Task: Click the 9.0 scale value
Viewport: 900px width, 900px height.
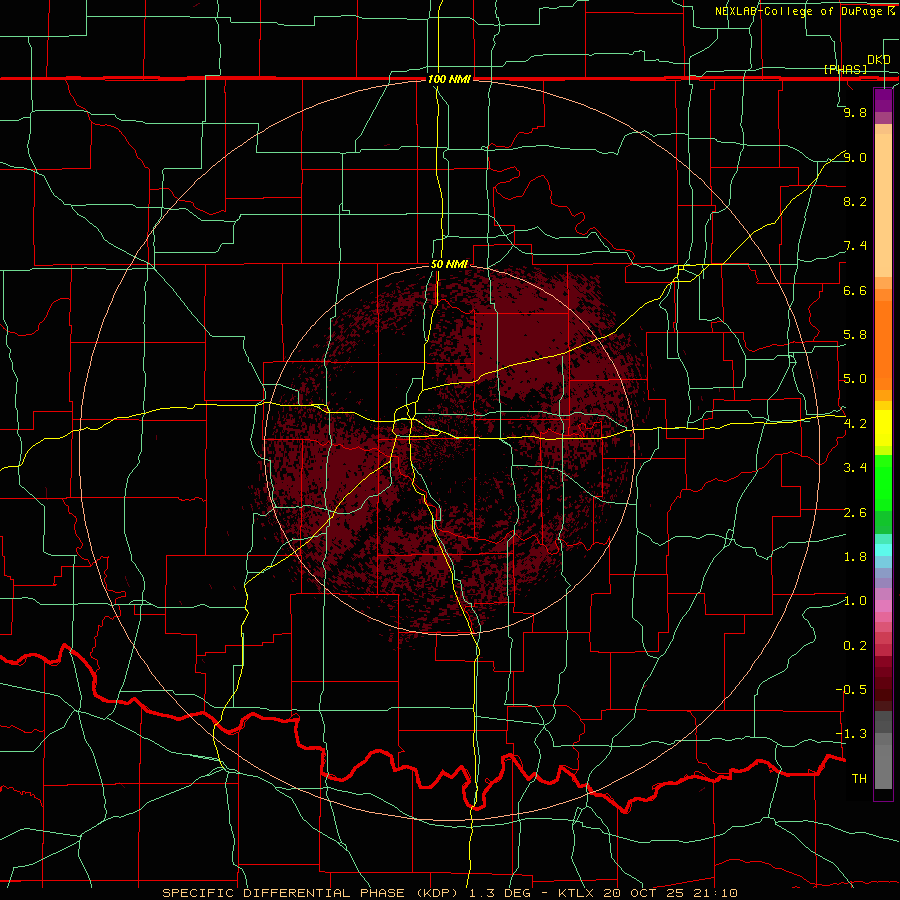Action: 855,157
